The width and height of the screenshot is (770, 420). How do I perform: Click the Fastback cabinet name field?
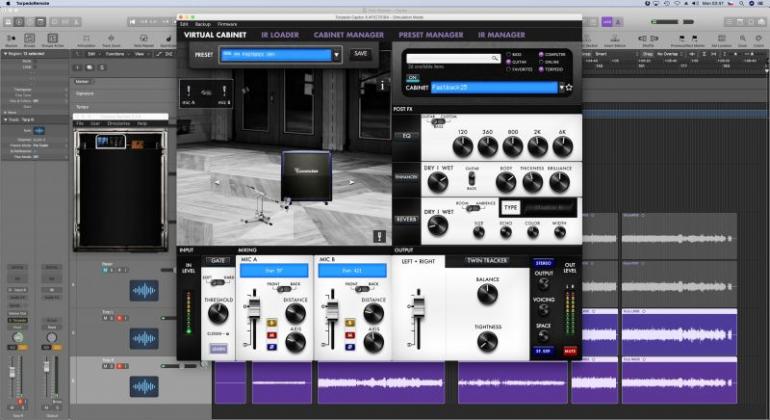pyautogui.click(x=494, y=87)
